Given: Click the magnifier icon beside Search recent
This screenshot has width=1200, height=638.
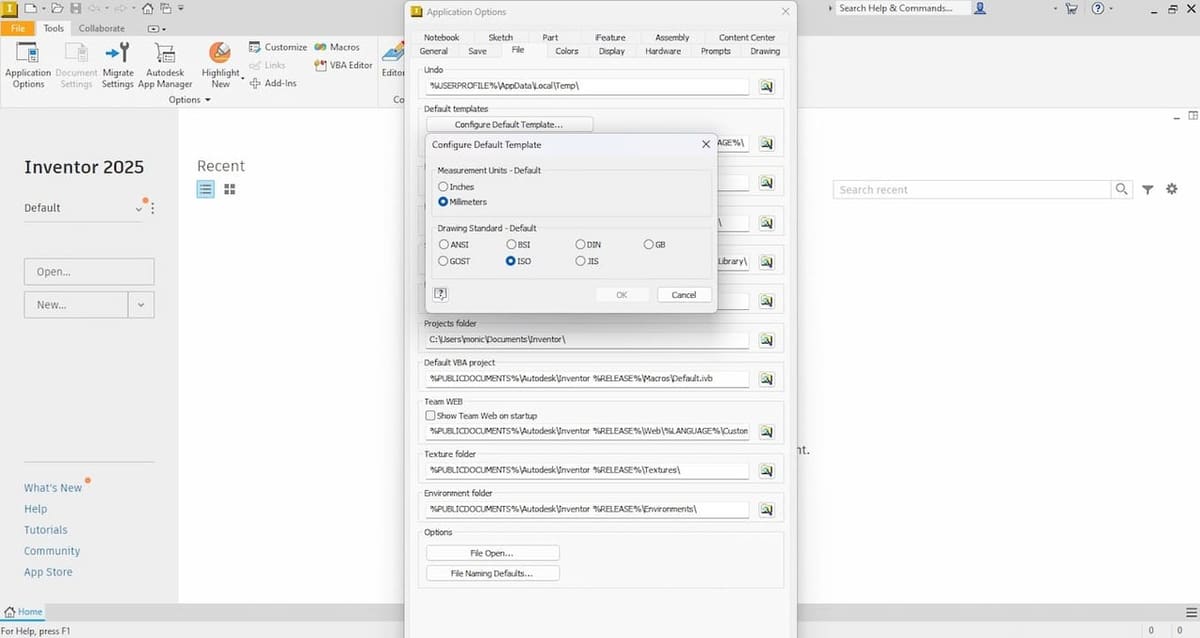Looking at the screenshot, I should (1122, 189).
